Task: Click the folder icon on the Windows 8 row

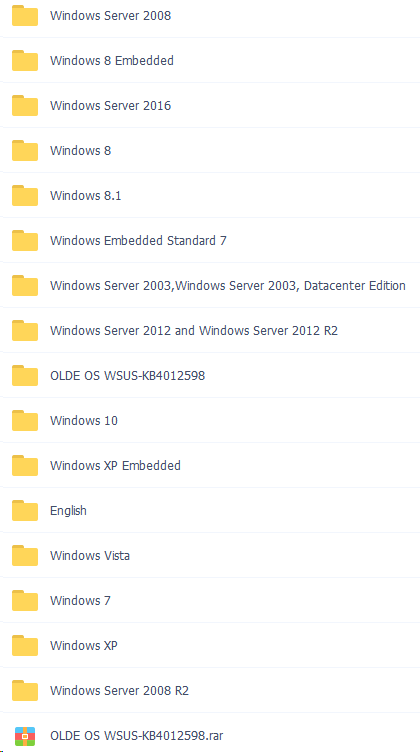Action: point(25,151)
